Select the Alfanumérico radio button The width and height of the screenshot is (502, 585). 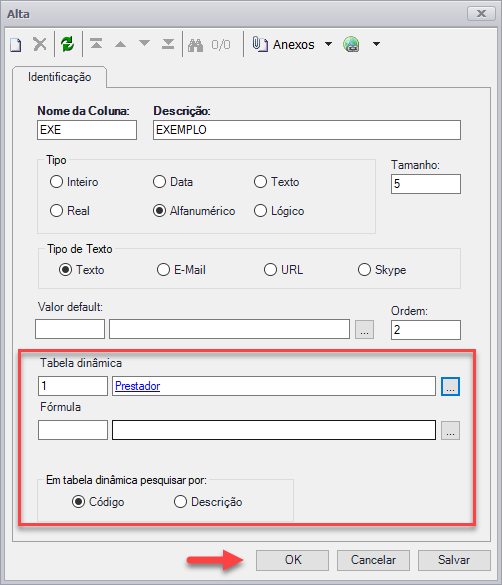159,211
